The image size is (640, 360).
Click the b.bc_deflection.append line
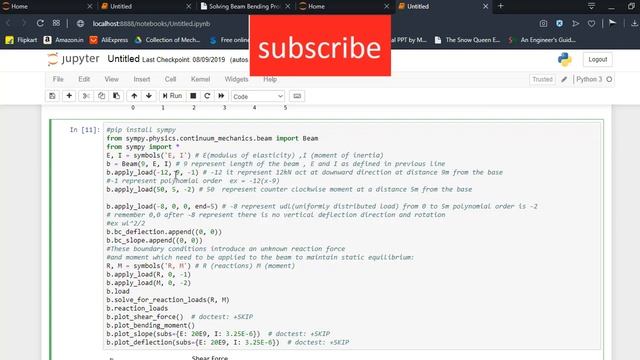pyautogui.click(x=164, y=232)
